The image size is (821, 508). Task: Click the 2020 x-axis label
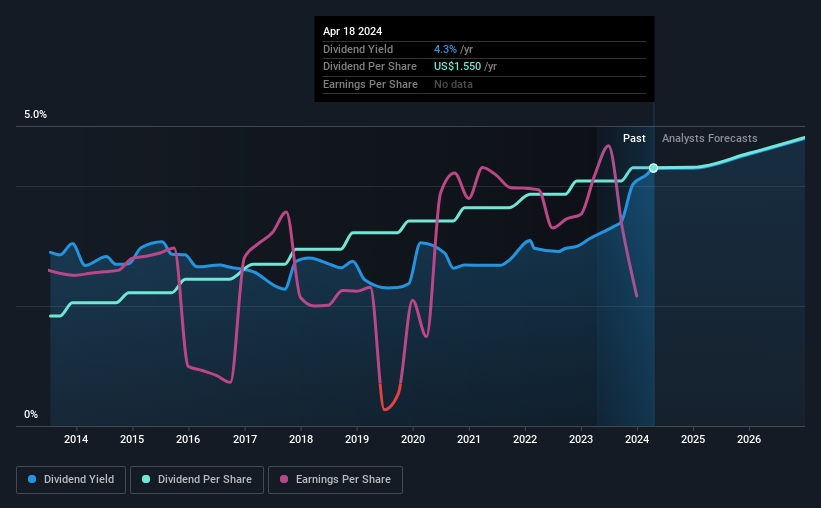(413, 439)
